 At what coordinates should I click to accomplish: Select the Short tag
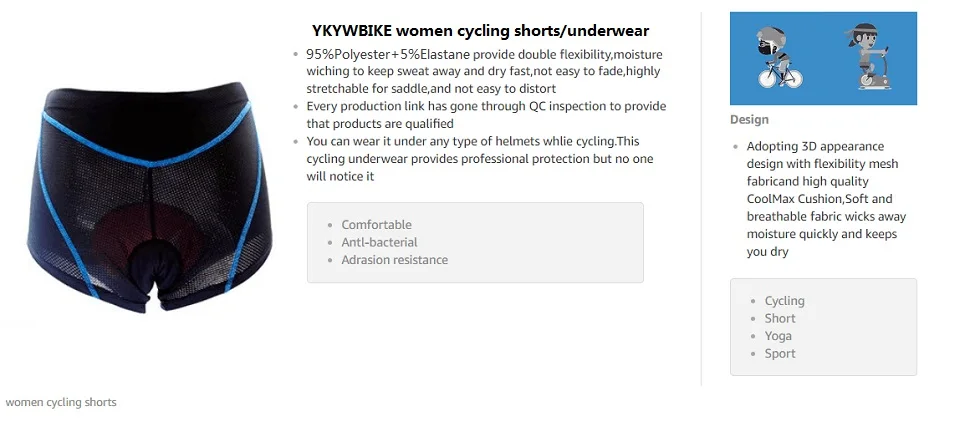click(x=780, y=318)
